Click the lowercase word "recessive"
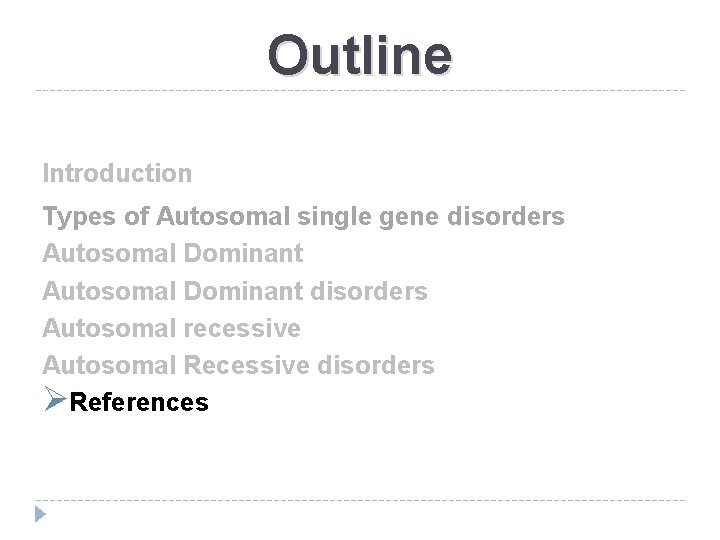This screenshot has height=540, width=720. (243, 328)
